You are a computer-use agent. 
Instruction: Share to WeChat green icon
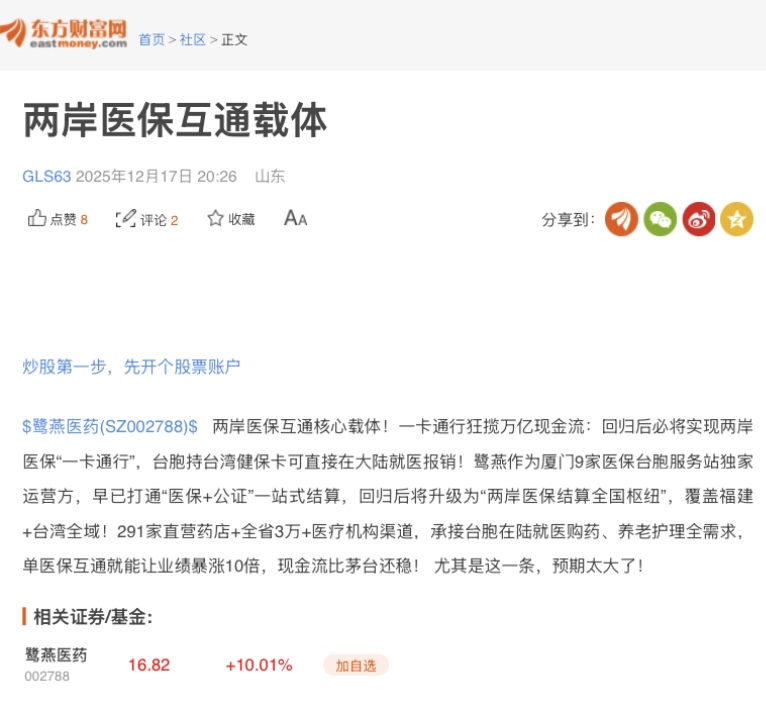coord(660,219)
